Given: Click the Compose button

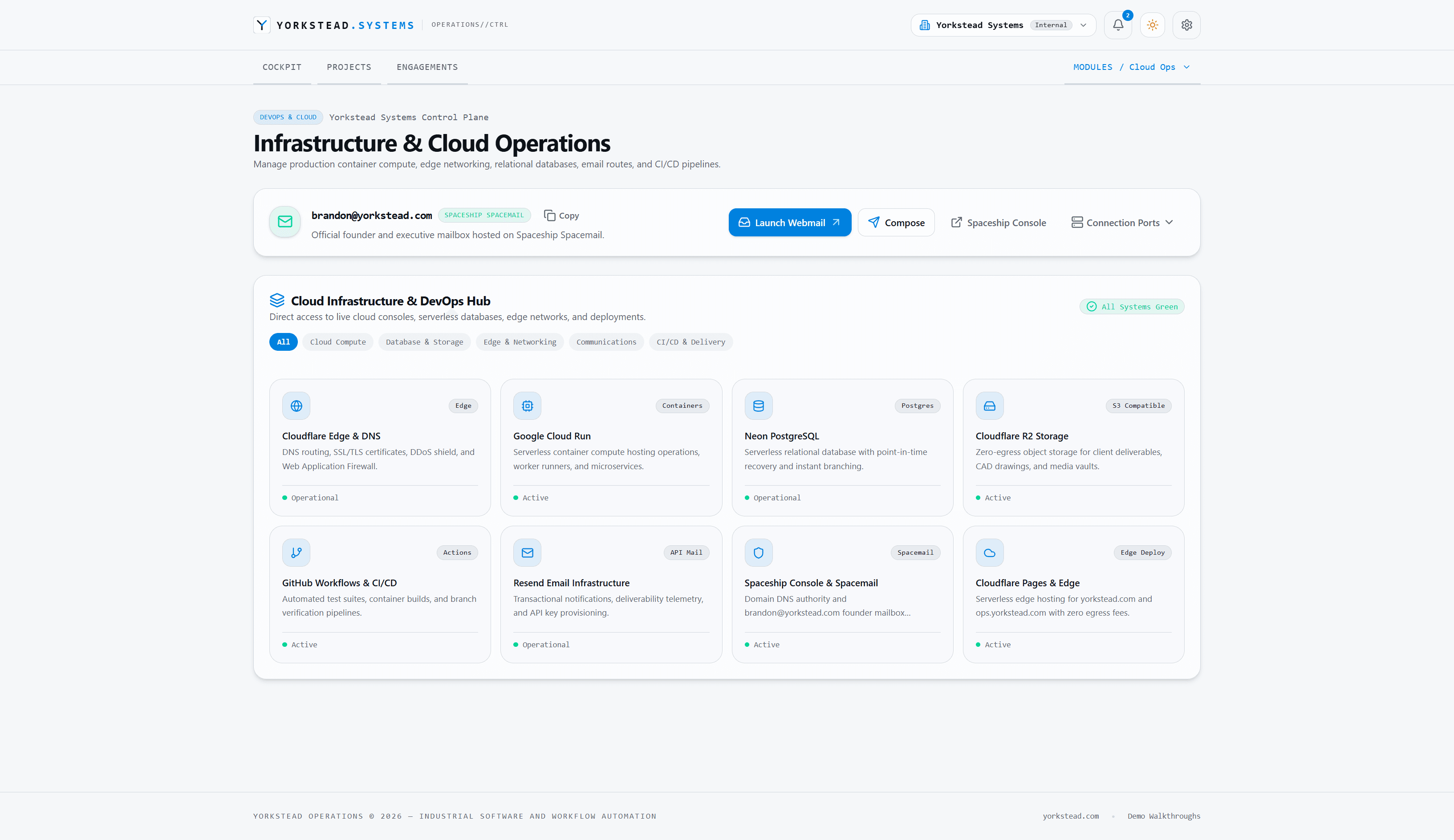Looking at the screenshot, I should coord(896,223).
